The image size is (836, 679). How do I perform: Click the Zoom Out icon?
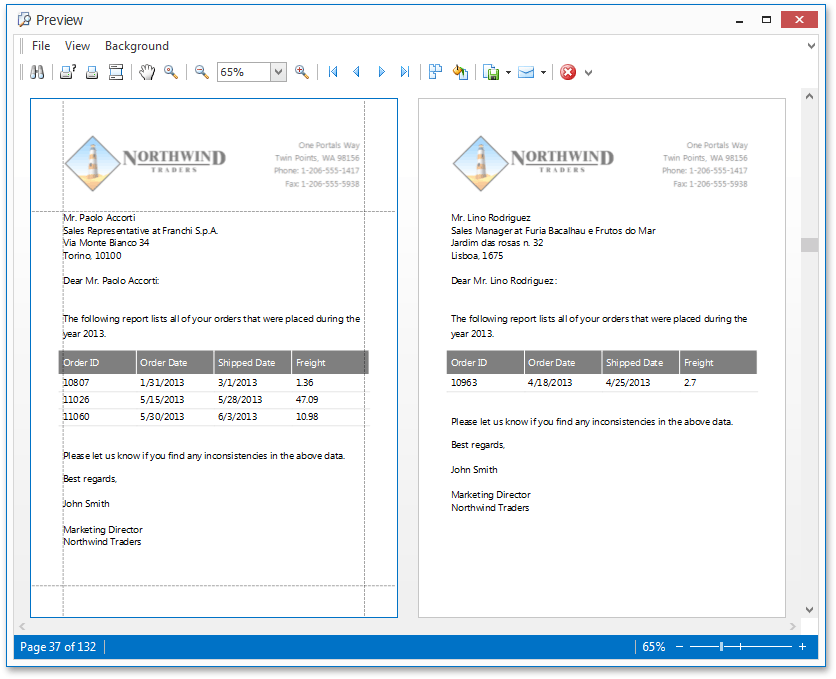(x=202, y=72)
